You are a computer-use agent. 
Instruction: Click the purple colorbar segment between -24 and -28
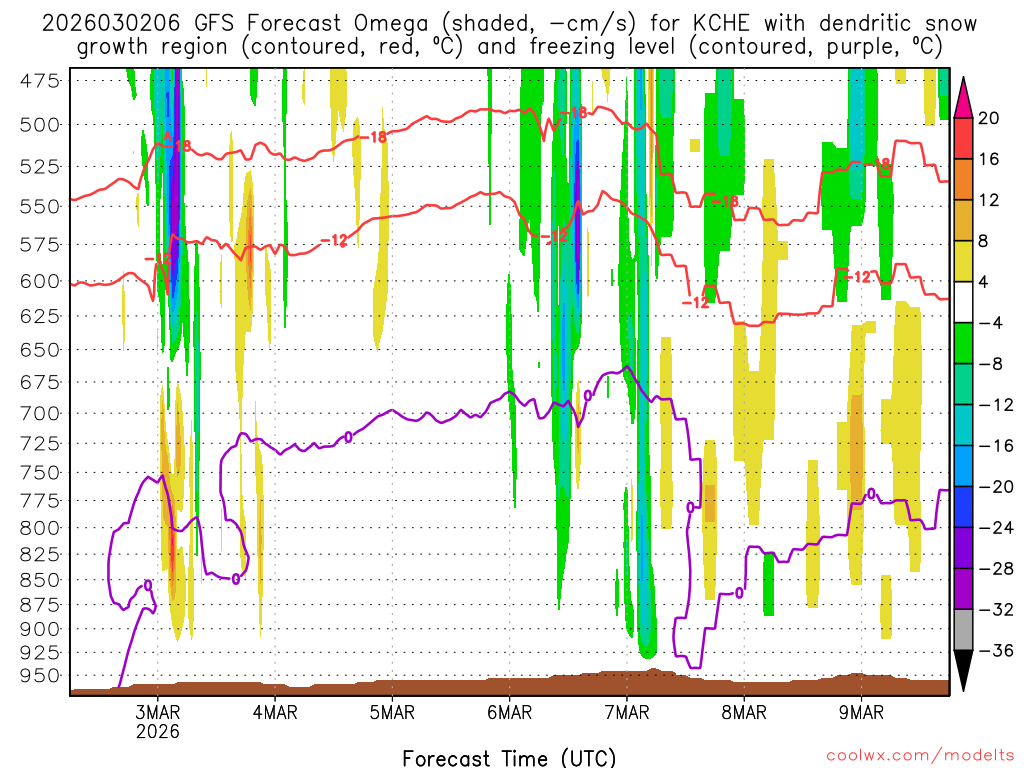point(963,548)
